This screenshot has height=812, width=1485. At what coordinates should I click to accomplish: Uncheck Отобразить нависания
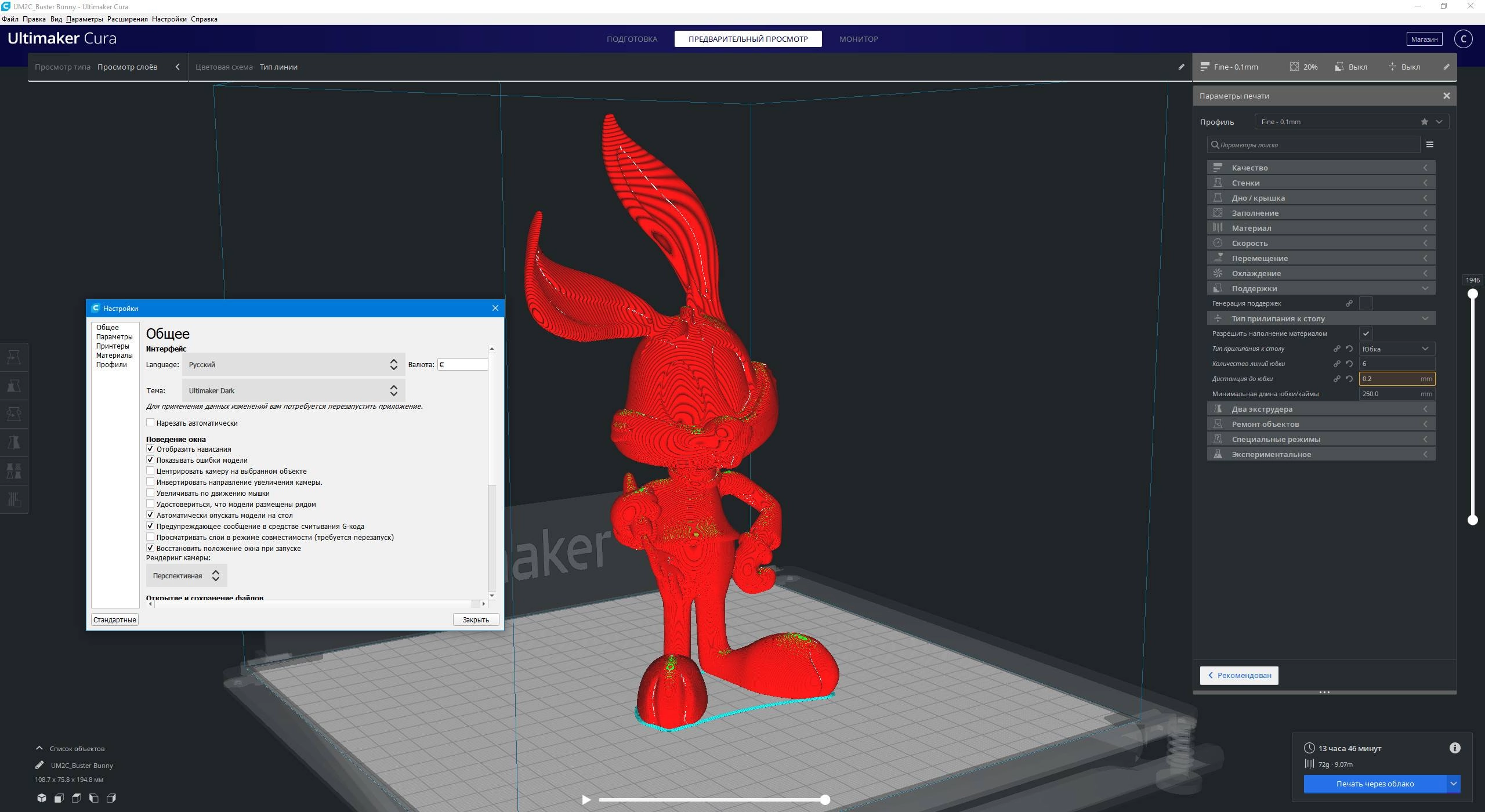pos(150,449)
